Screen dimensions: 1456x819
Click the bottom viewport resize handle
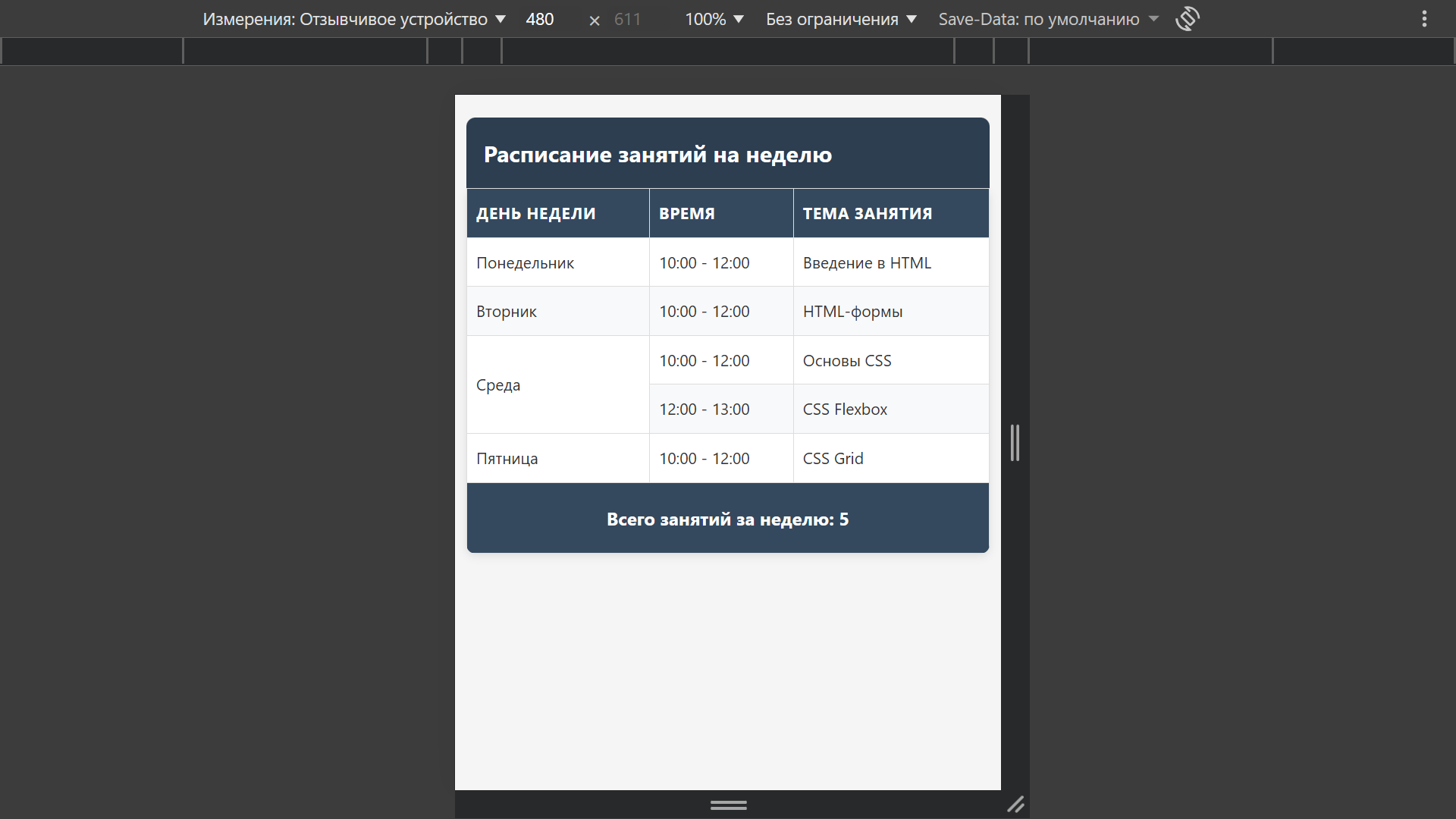728,805
